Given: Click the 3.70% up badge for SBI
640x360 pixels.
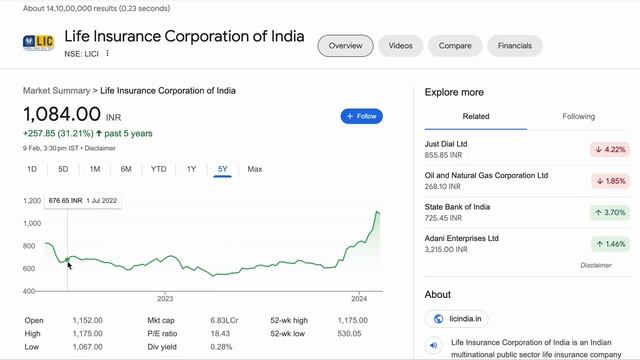Looking at the screenshot, I should tap(610, 213).
